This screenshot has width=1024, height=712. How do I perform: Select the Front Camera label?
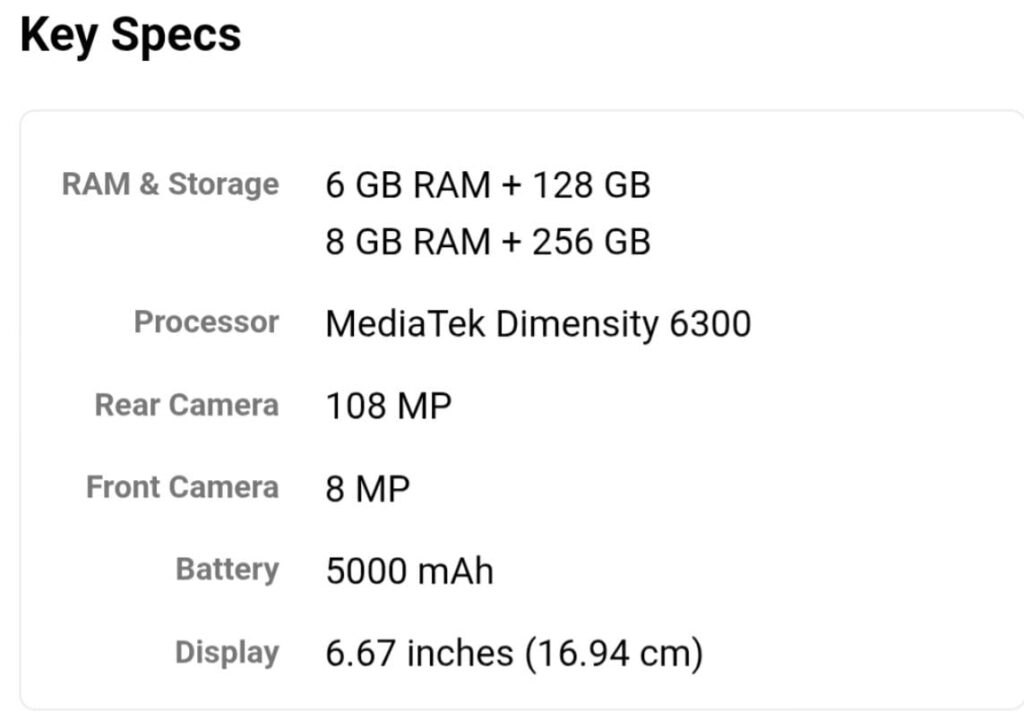click(x=182, y=487)
